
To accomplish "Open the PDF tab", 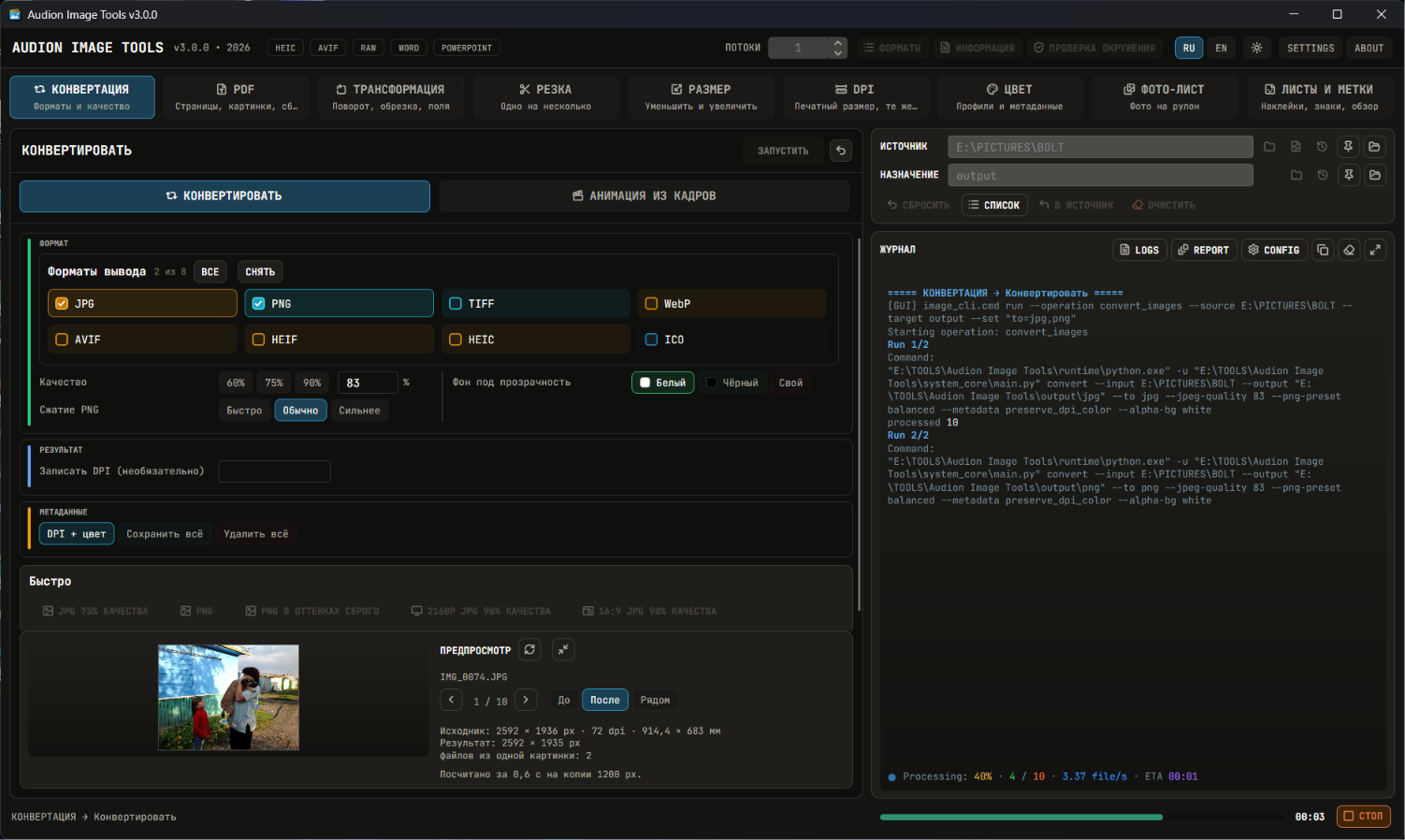I will [237, 96].
